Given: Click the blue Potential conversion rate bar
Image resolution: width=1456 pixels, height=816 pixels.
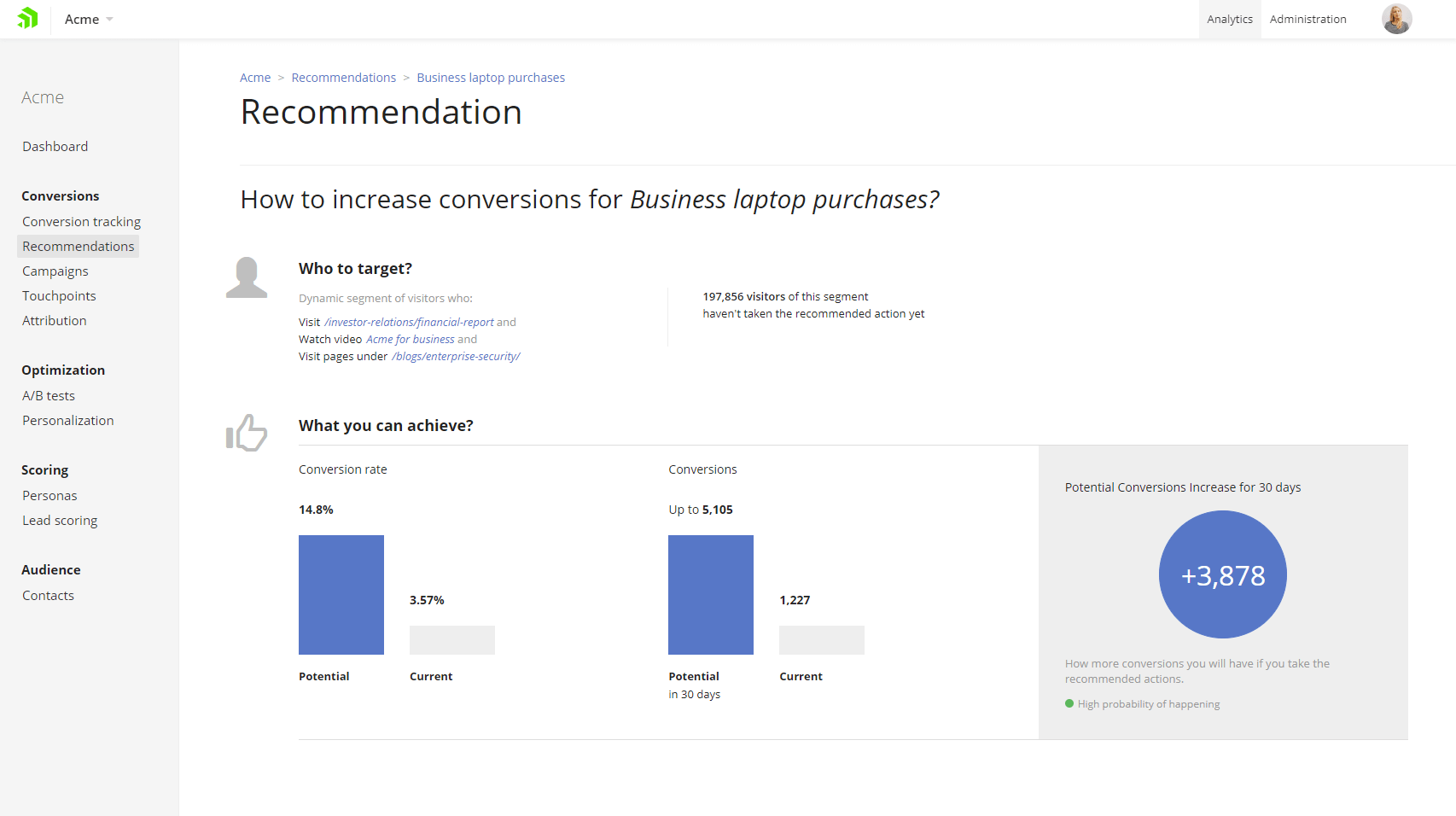Looking at the screenshot, I should click(341, 595).
